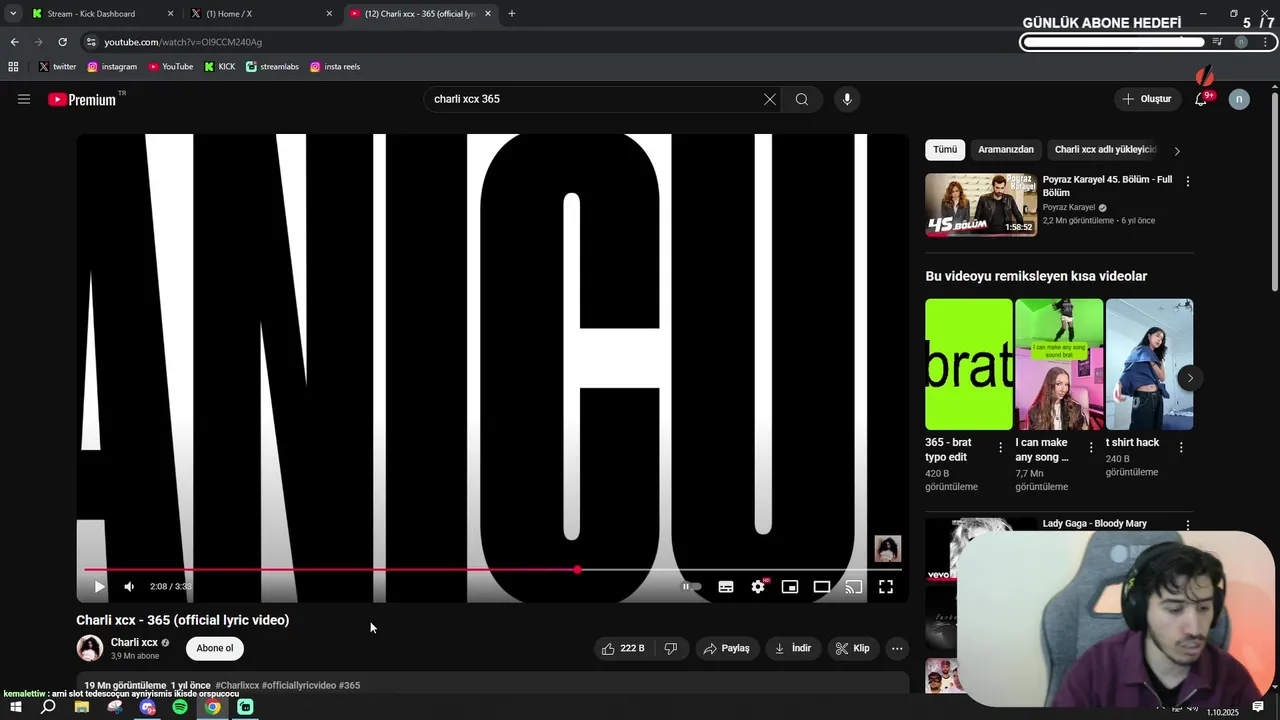Open Poyraz Karayel 45. Bölüm thumbnail
The height and width of the screenshot is (720, 1280).
pyautogui.click(x=981, y=205)
